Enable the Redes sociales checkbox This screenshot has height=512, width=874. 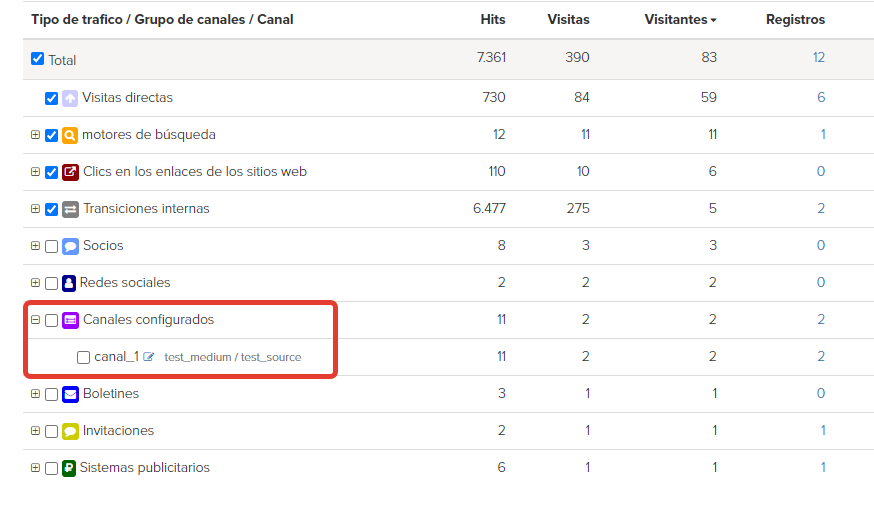point(51,283)
